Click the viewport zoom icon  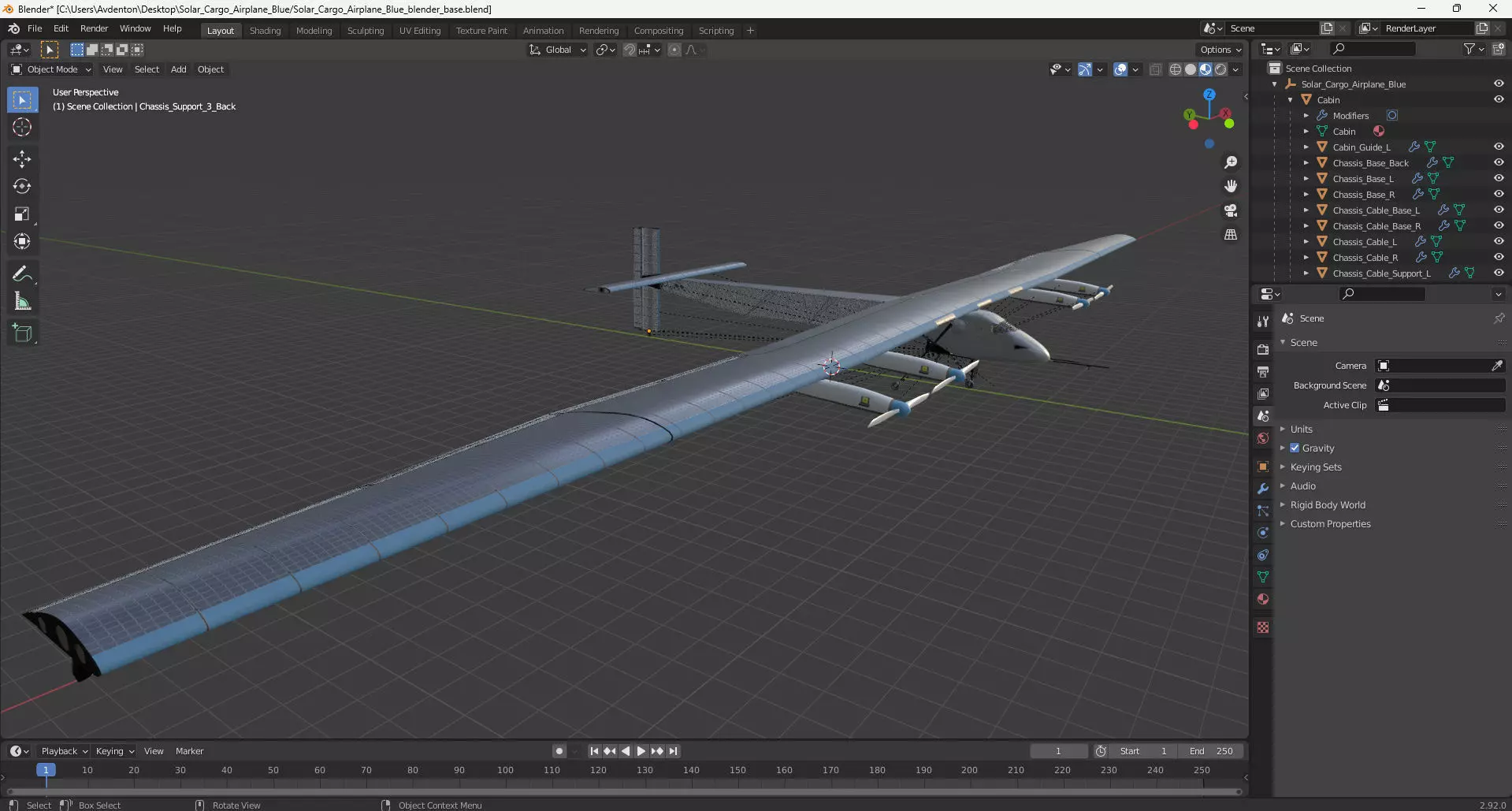[1231, 162]
